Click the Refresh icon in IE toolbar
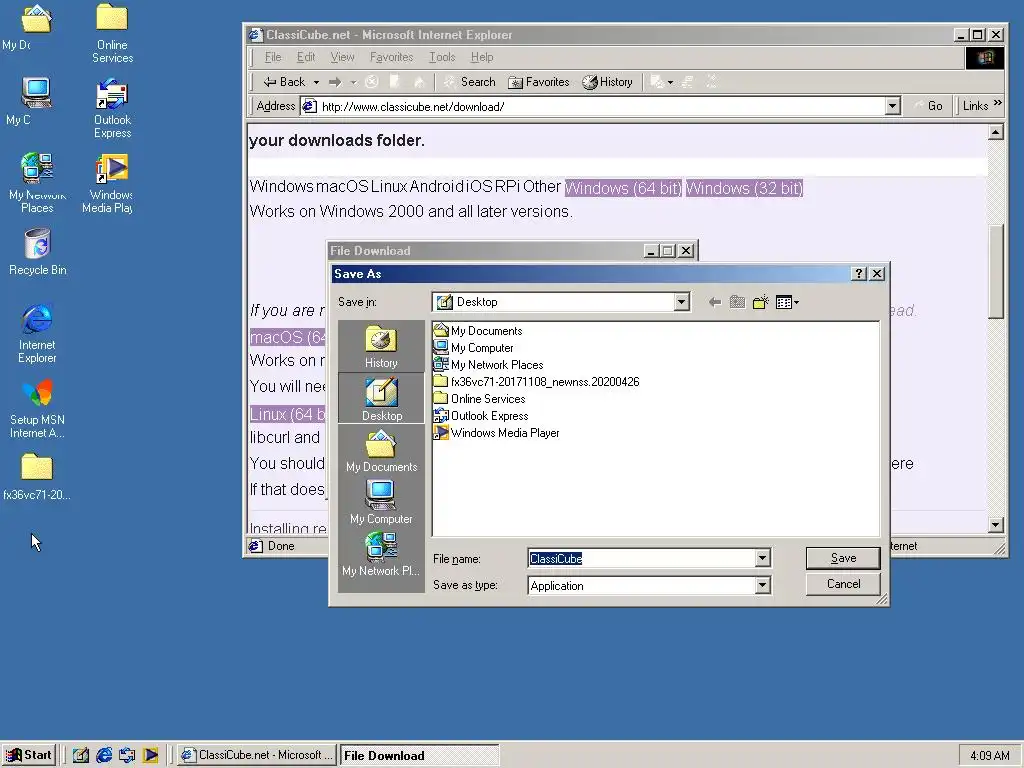Viewport: 1024px width, 768px height. [395, 82]
